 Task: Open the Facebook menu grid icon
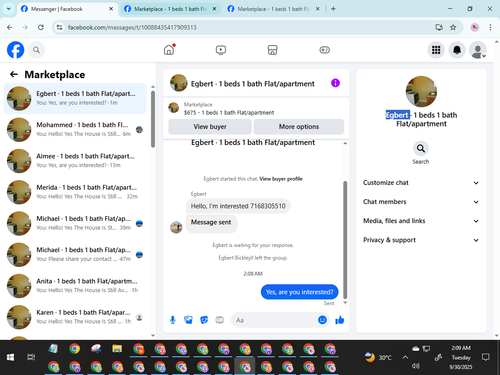click(x=436, y=50)
